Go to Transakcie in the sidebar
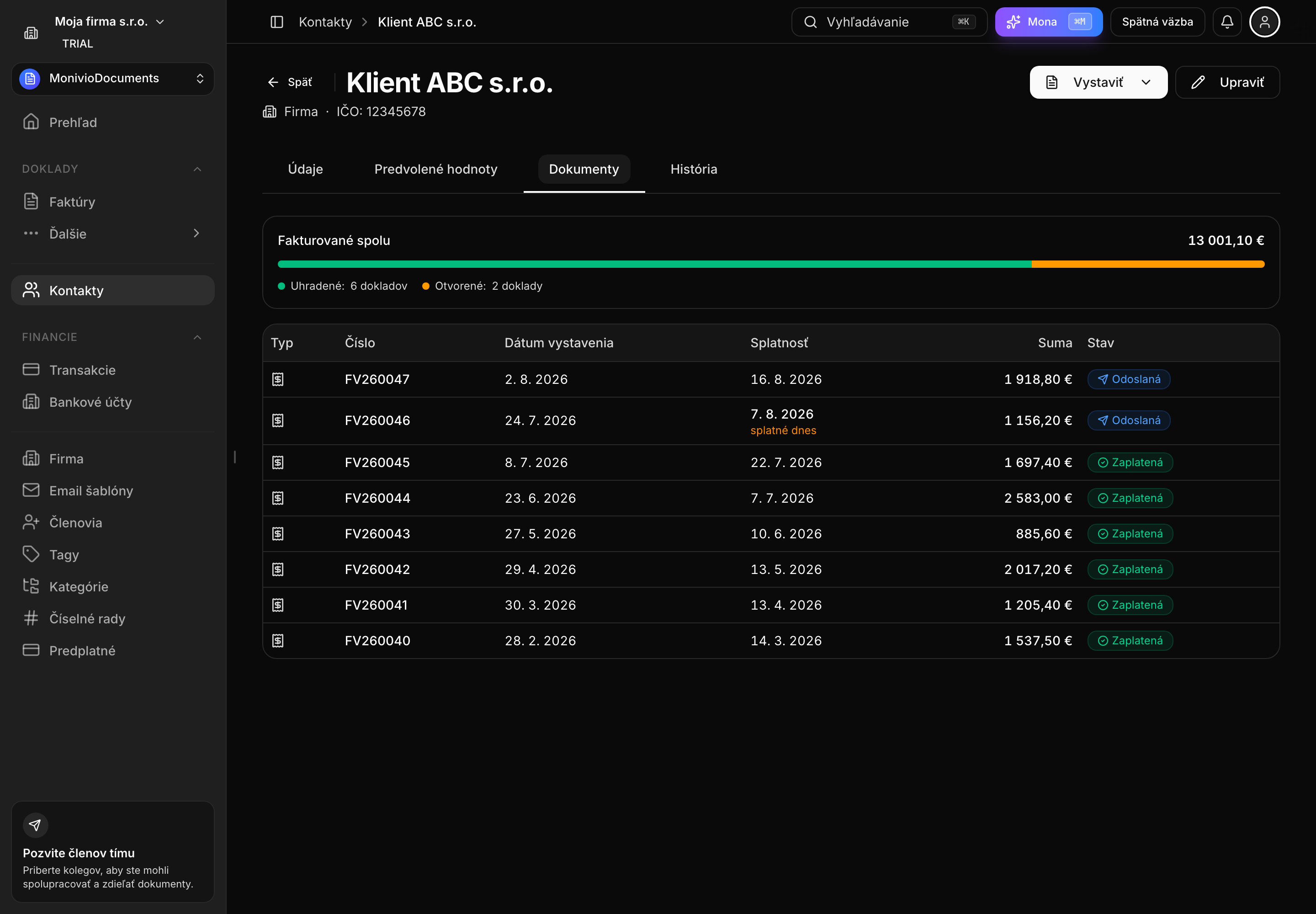 [x=113, y=370]
